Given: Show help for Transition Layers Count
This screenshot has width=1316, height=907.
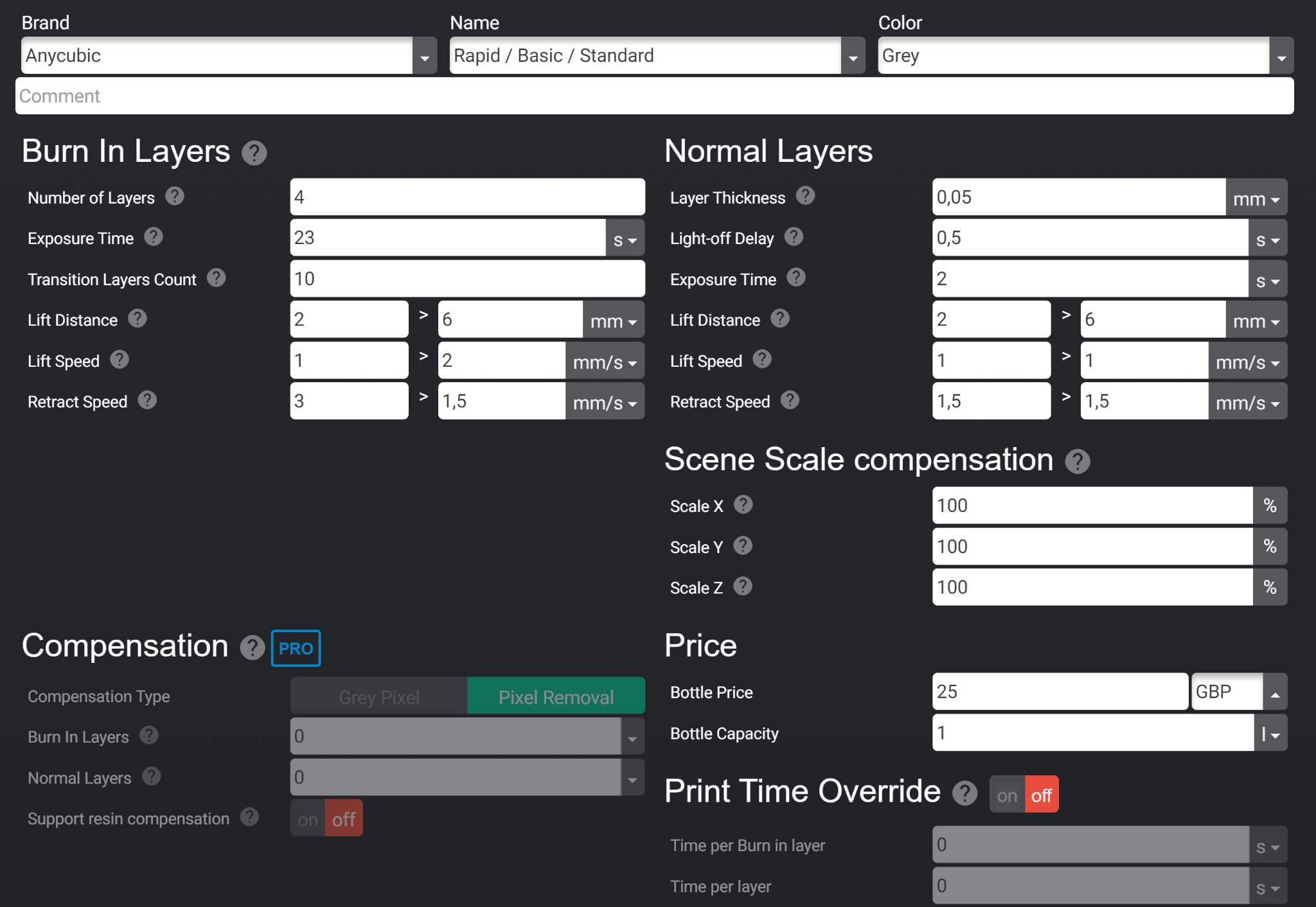Looking at the screenshot, I should point(216,278).
